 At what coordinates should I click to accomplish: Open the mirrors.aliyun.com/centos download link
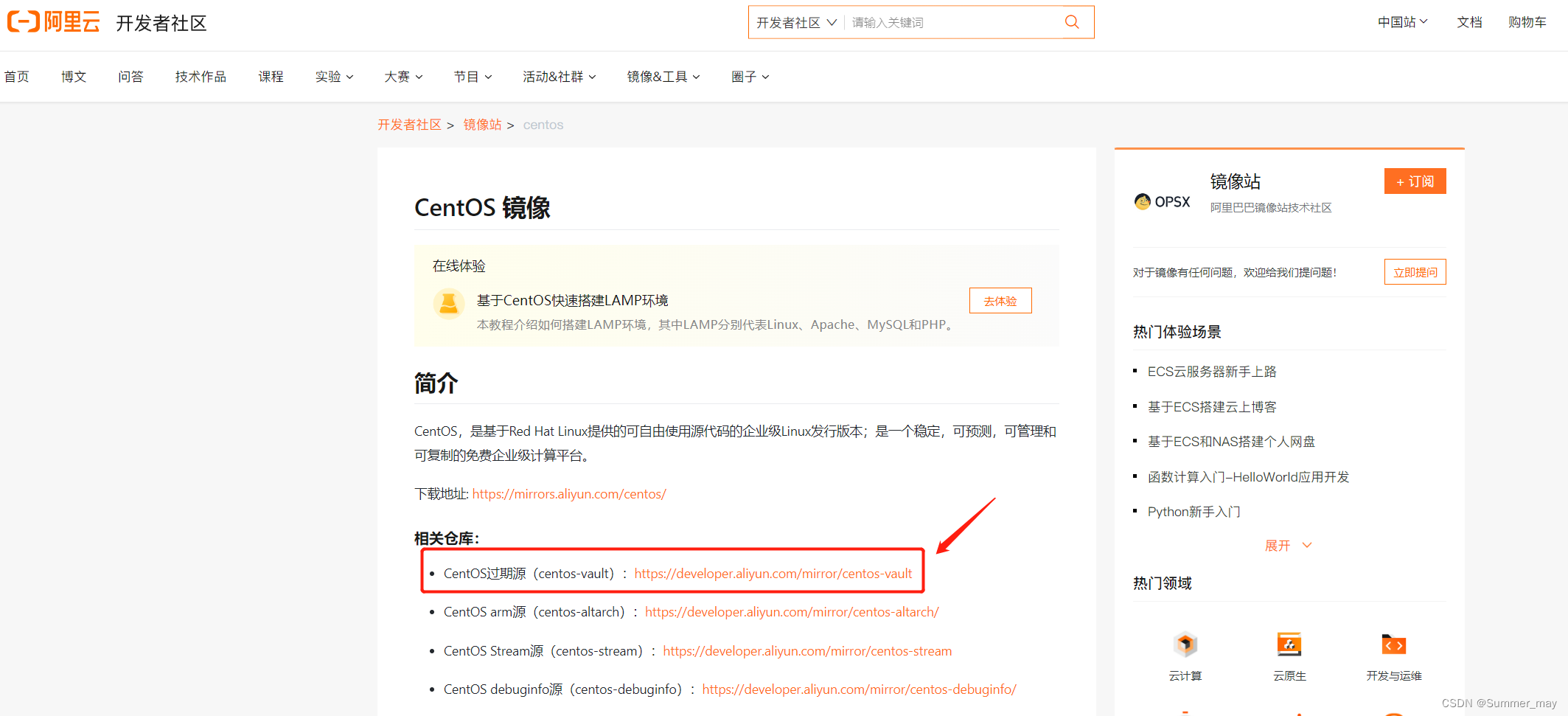pos(569,494)
